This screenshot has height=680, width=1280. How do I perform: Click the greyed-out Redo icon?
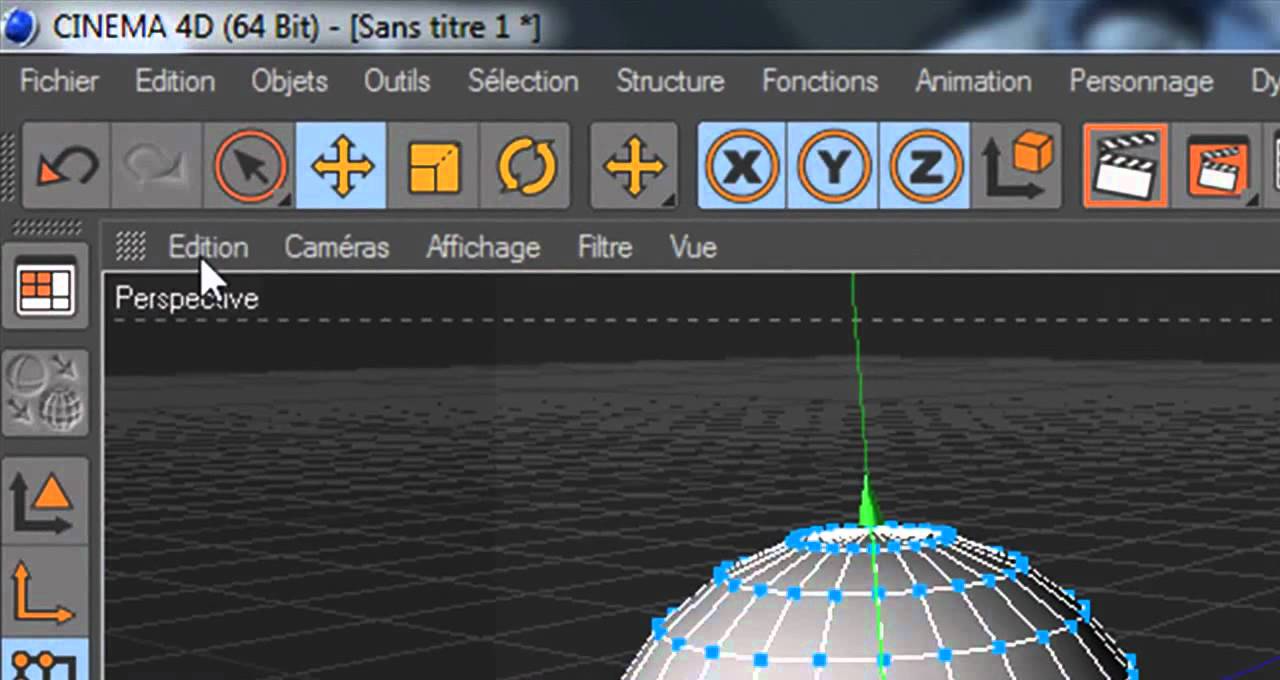[157, 166]
